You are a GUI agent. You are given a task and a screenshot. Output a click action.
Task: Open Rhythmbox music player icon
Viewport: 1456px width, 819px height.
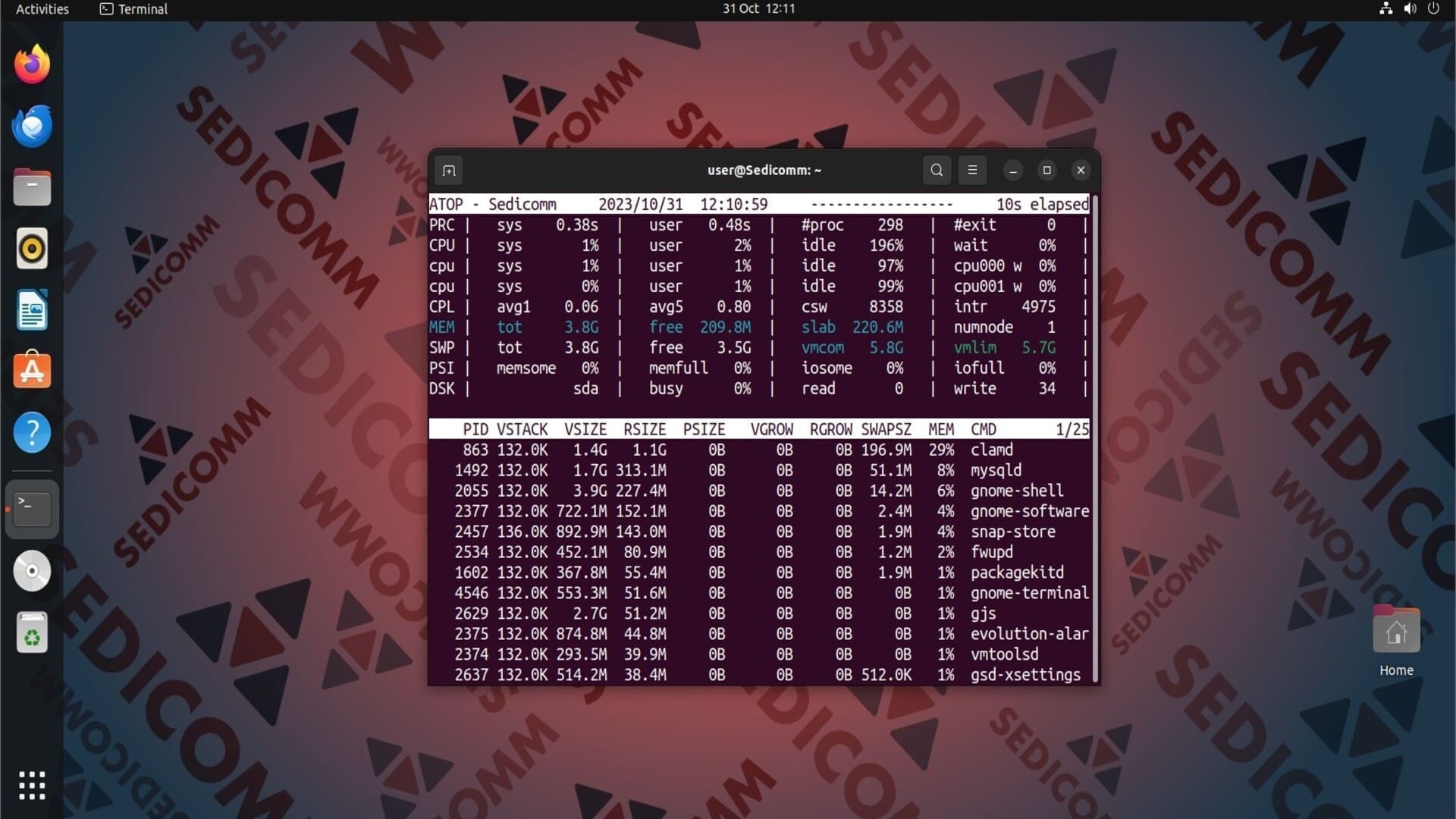32,249
